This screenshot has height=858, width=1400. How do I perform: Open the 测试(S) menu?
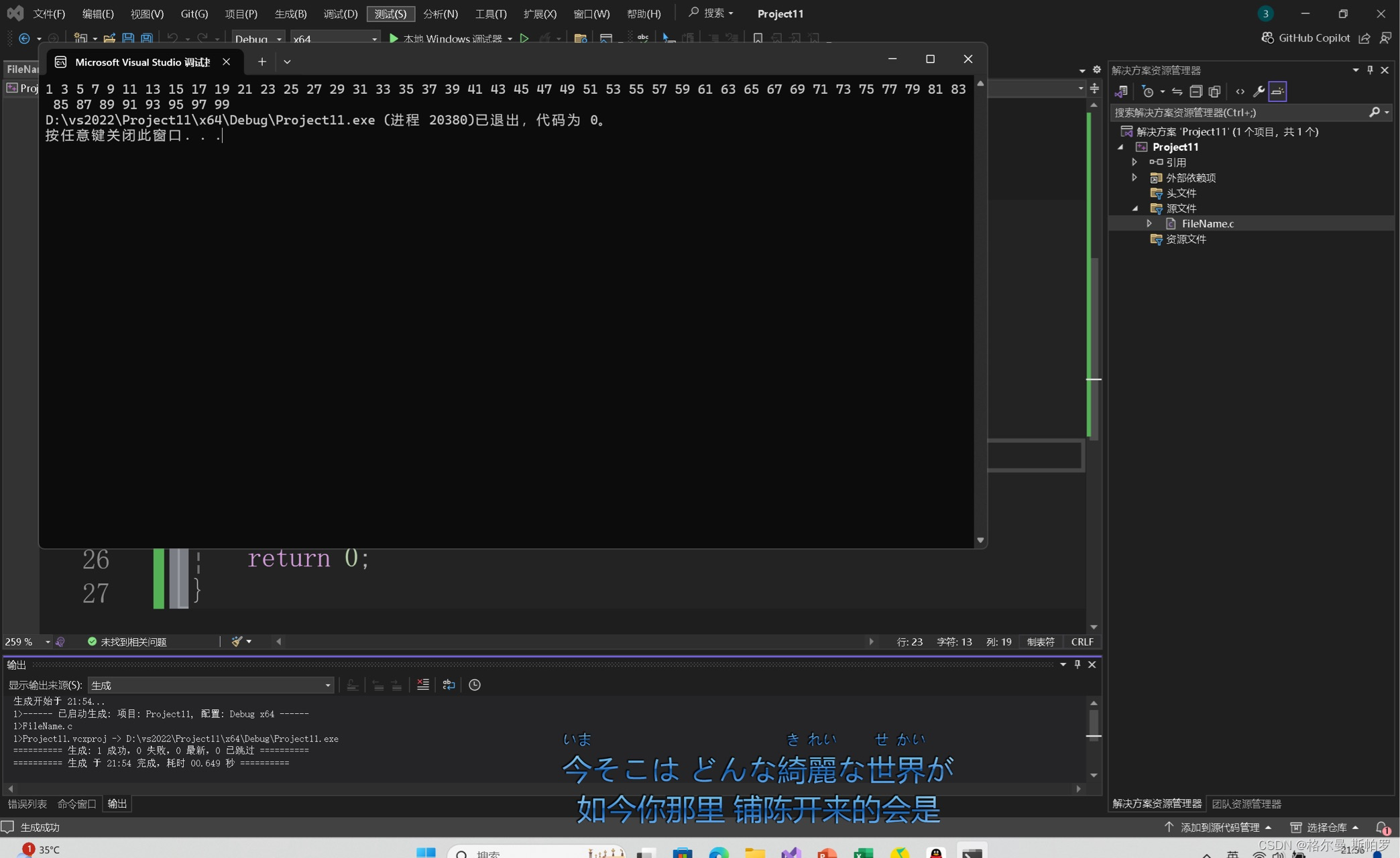point(390,13)
